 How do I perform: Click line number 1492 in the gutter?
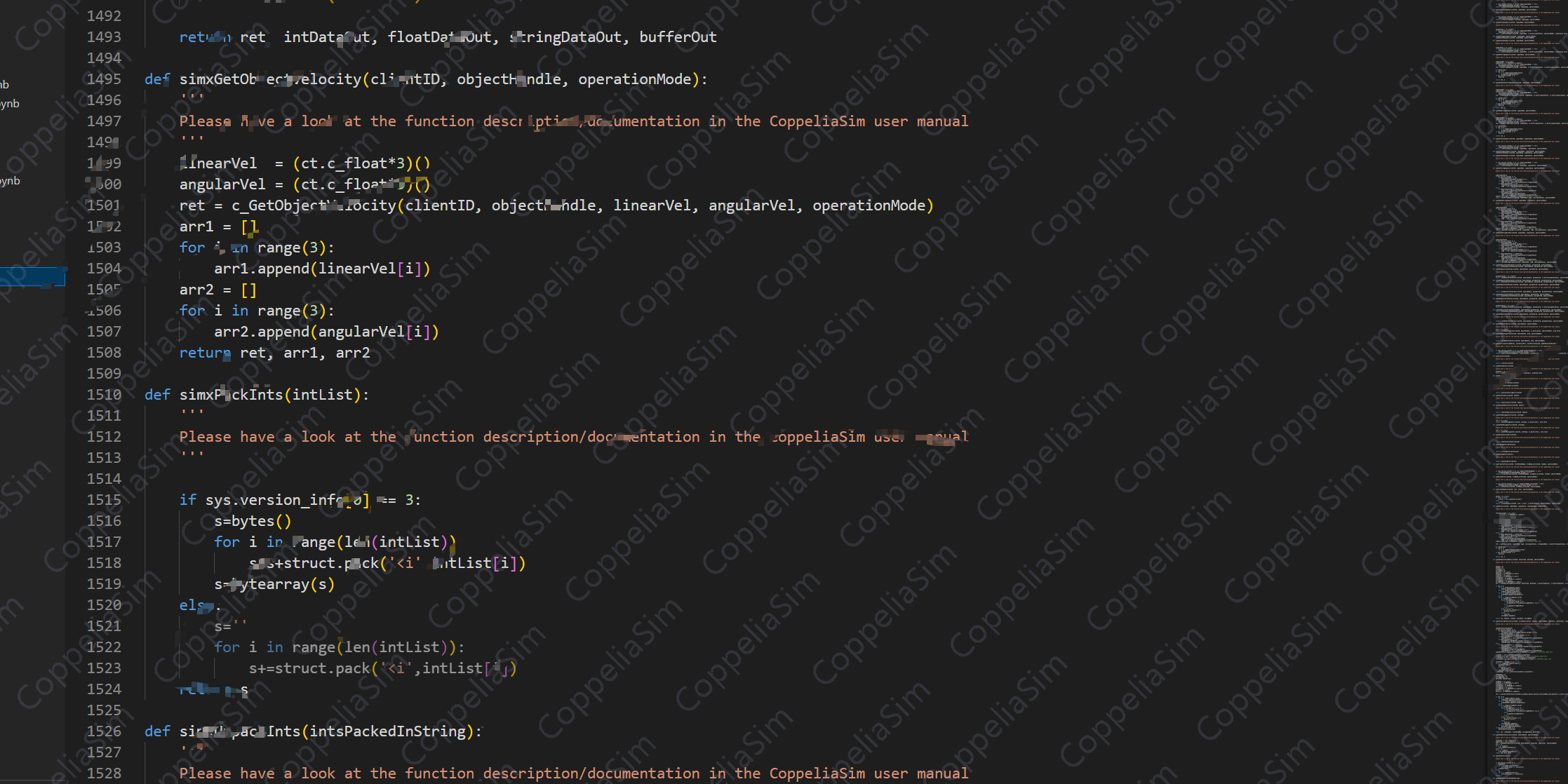click(104, 16)
